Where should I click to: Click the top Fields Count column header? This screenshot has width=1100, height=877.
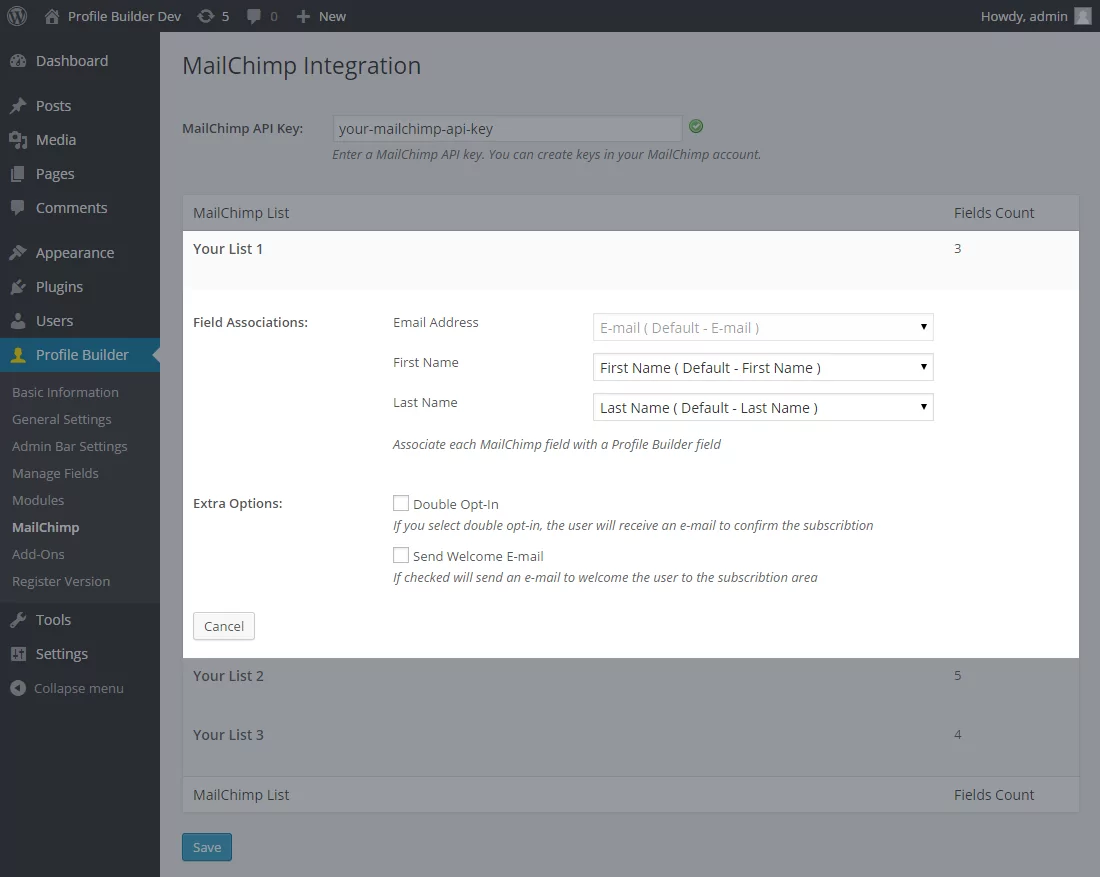tap(993, 213)
